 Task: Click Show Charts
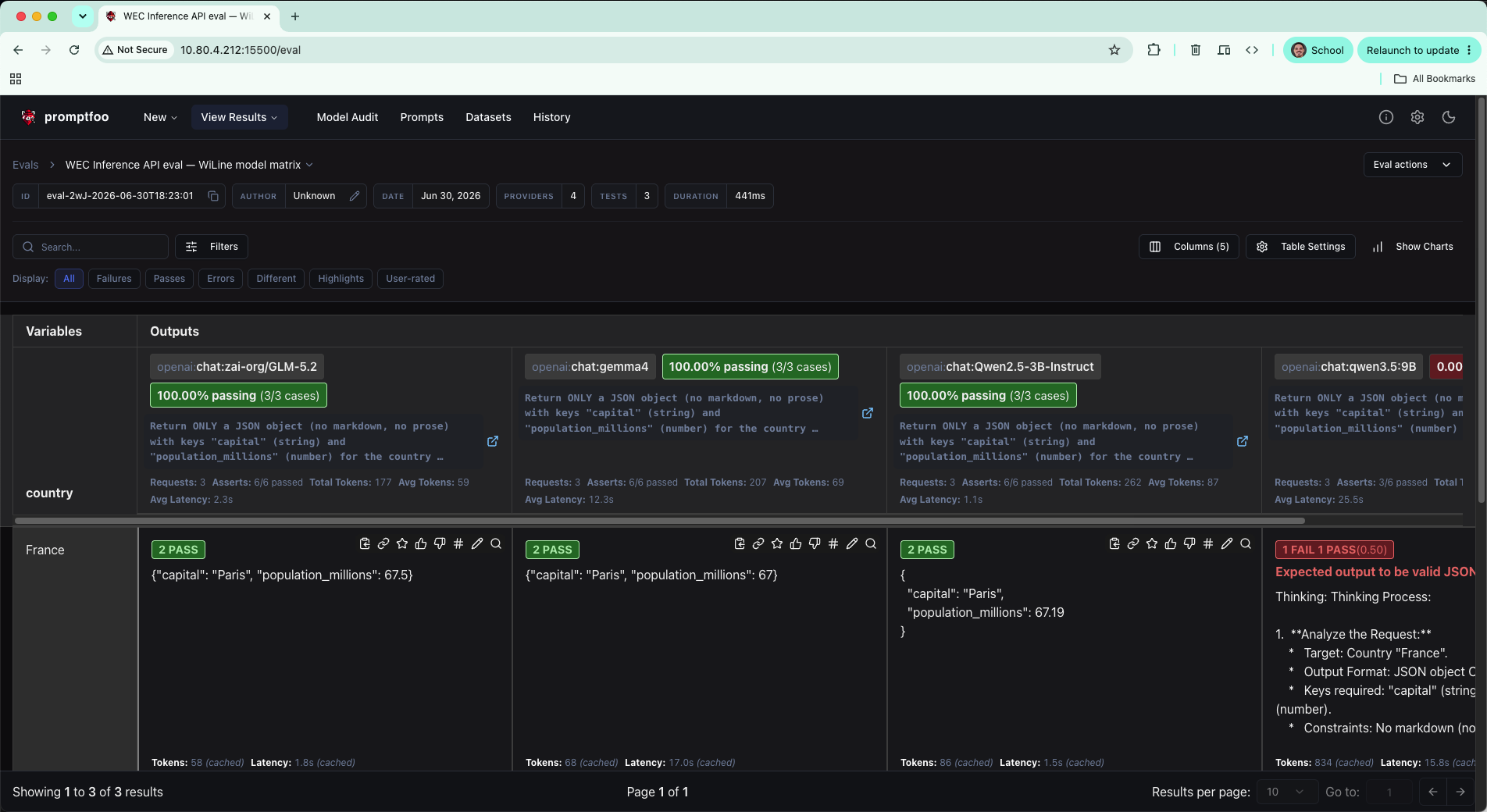pyautogui.click(x=1413, y=247)
